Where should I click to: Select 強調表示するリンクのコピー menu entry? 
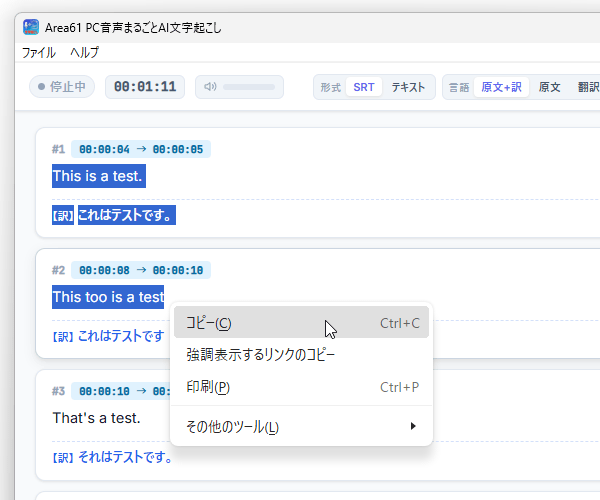301,355
